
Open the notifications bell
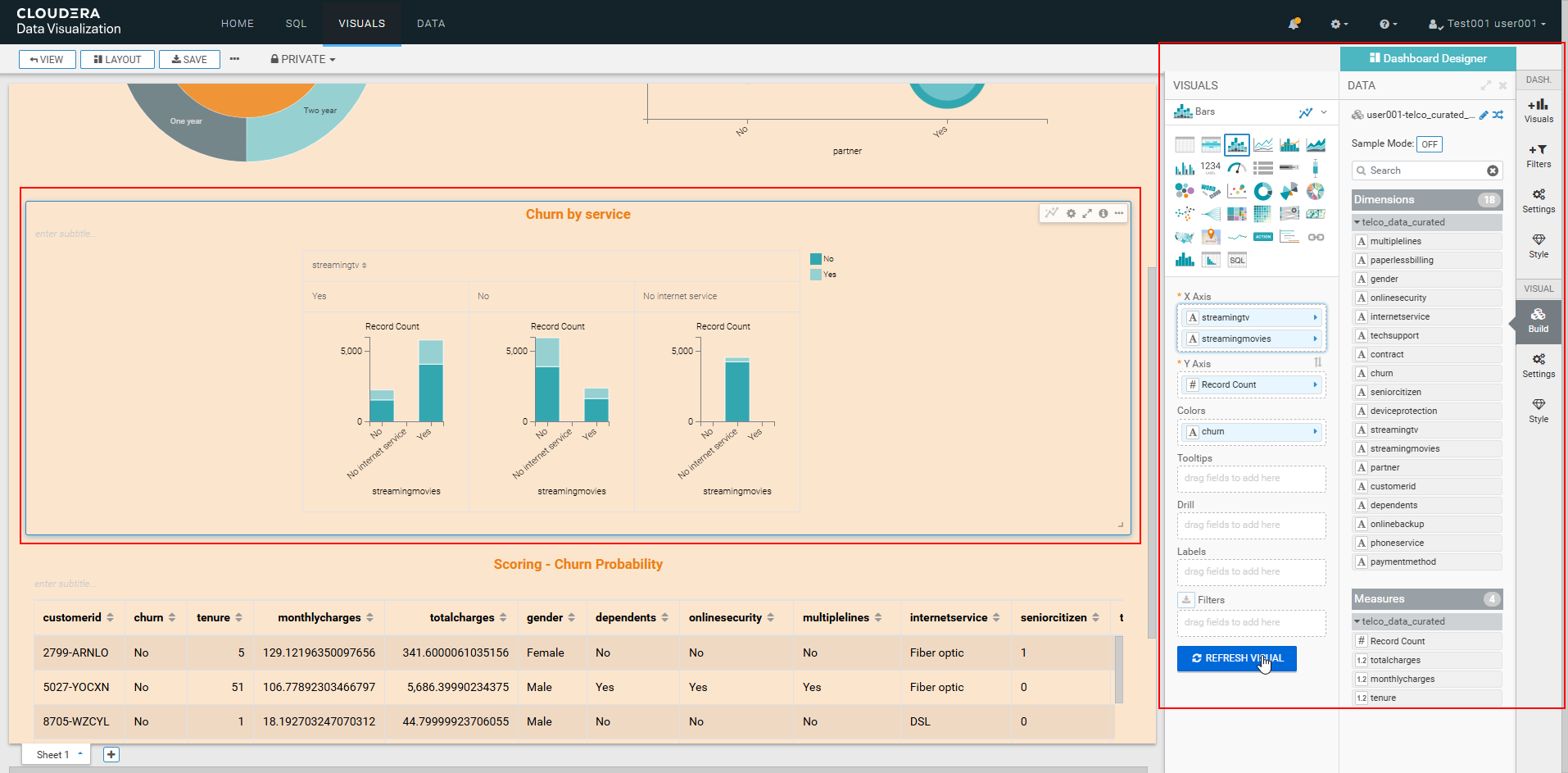[x=1294, y=24]
